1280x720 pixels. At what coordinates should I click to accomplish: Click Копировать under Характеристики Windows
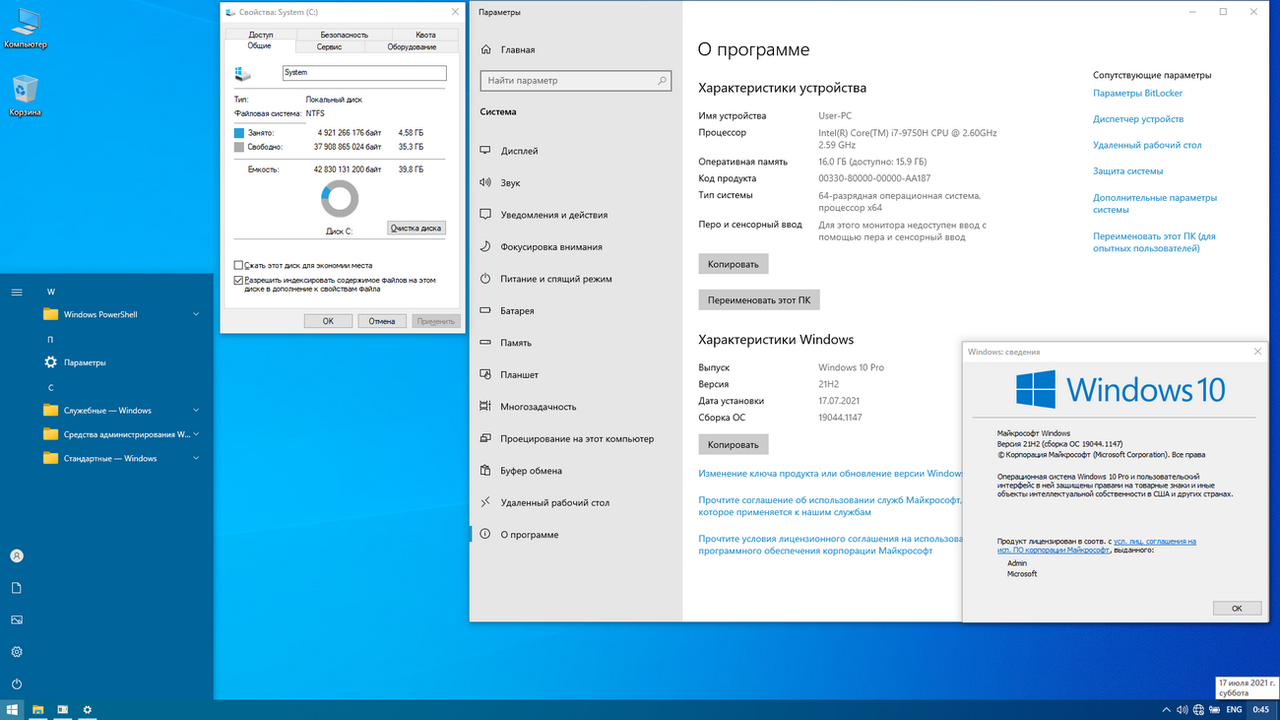point(733,444)
